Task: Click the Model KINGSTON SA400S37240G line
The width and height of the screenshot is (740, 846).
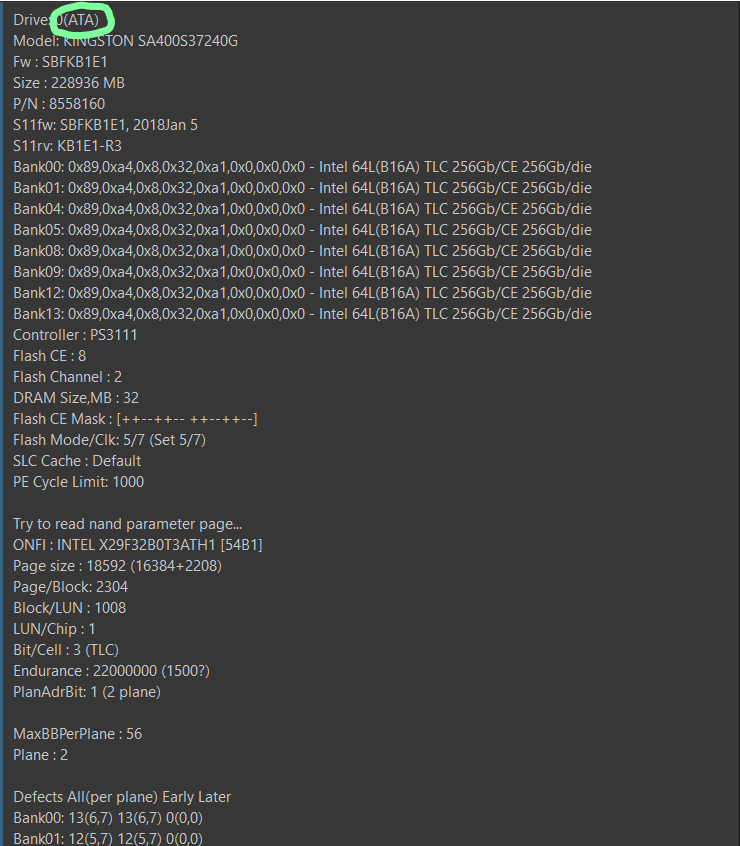Action: 125,41
